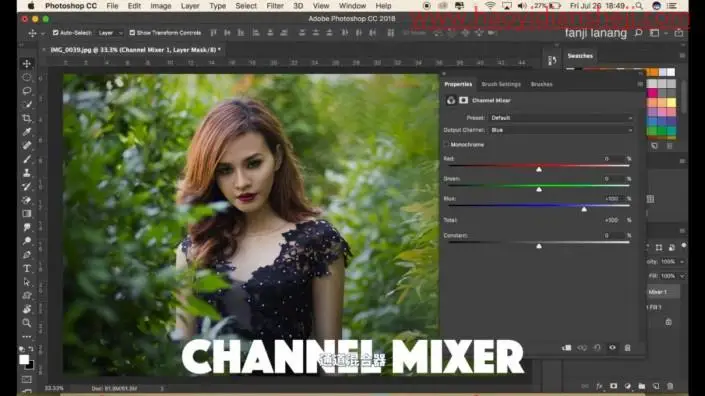
Task: Select the Eraser tool
Action: (x=27, y=200)
